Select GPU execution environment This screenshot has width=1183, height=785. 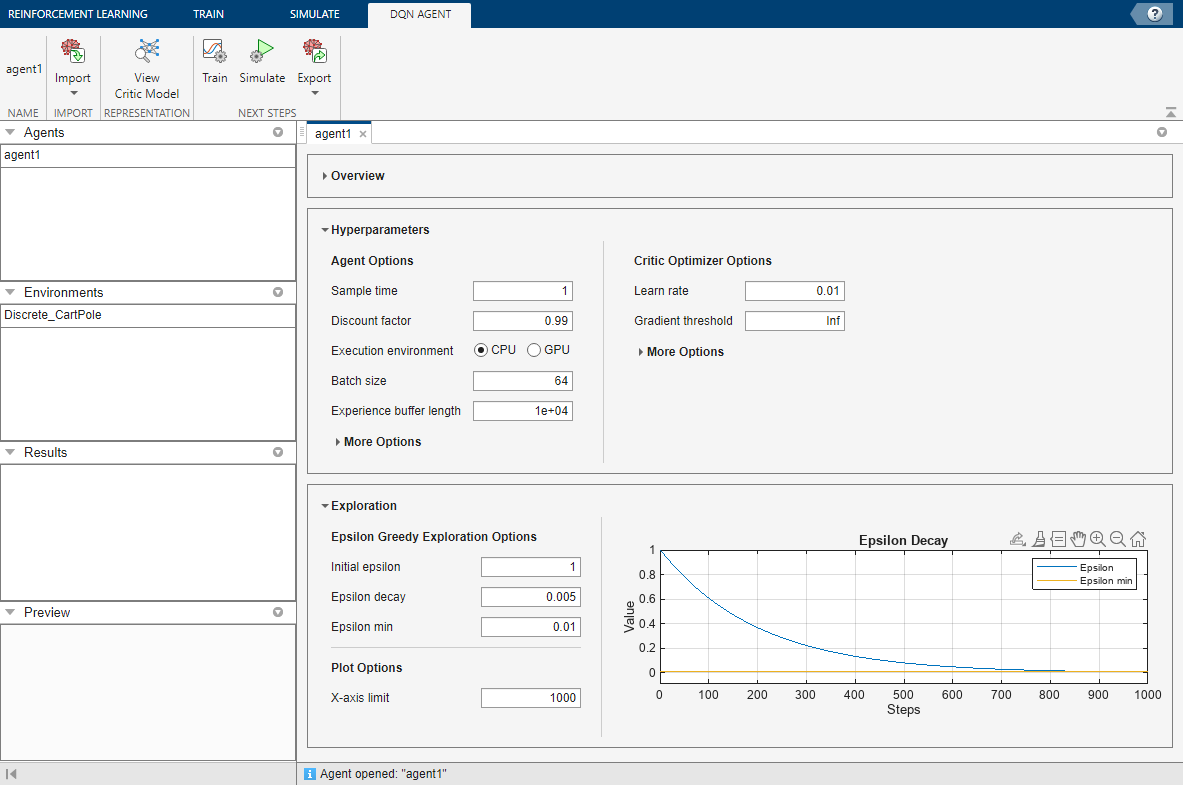coord(534,350)
